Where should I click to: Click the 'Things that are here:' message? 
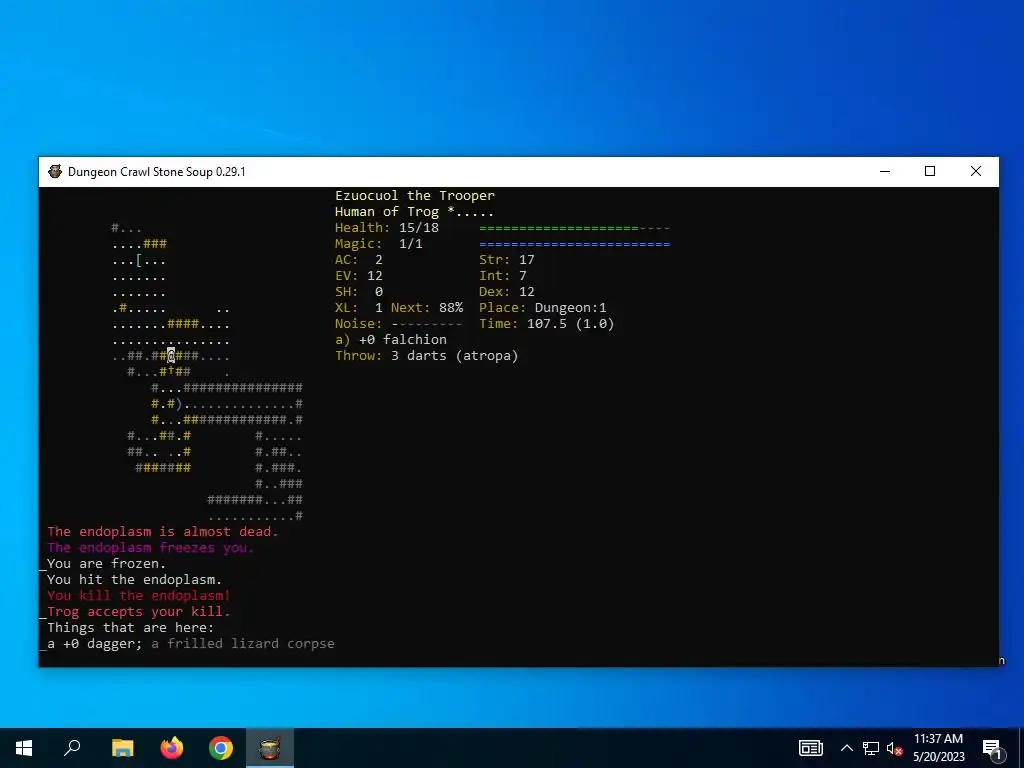click(131, 628)
